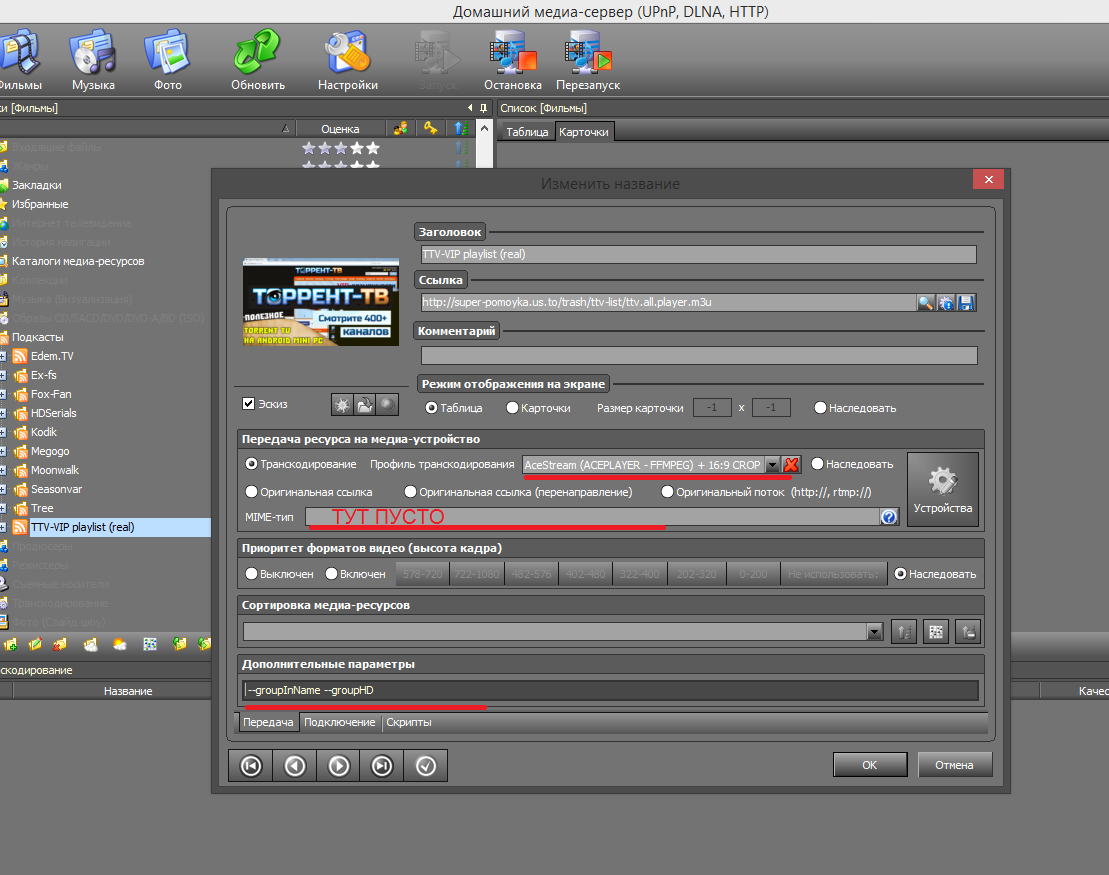Switch to the Подключение tab
1109x875 pixels.
click(339, 722)
